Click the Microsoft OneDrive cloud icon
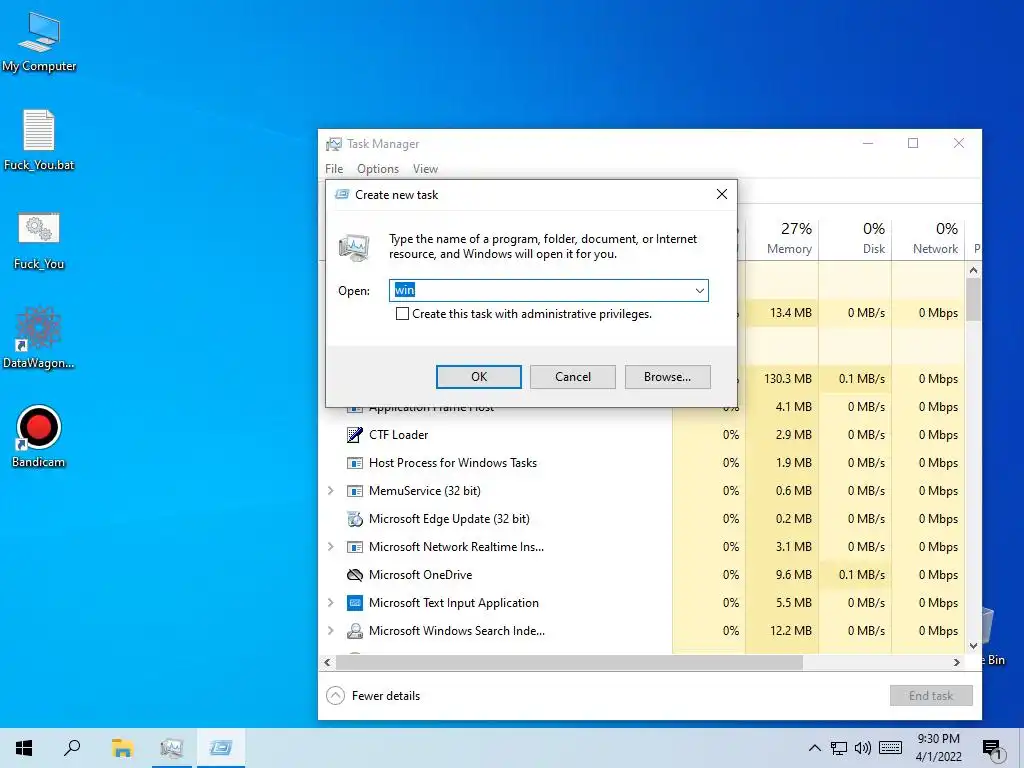 coord(355,575)
